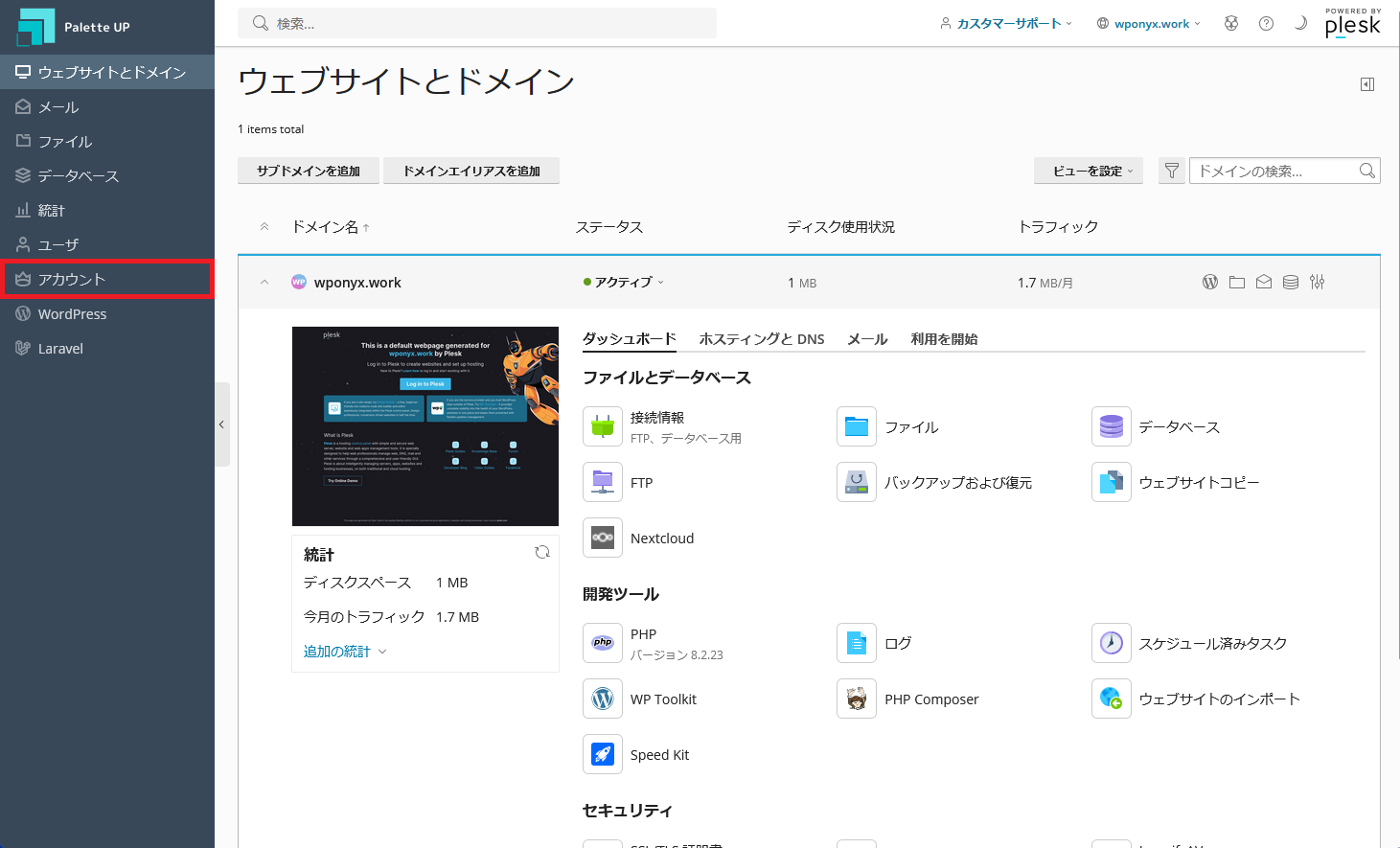Screen dimensions: 1400x848
Task: Switch to ダッシュボード tab
Action: point(630,338)
